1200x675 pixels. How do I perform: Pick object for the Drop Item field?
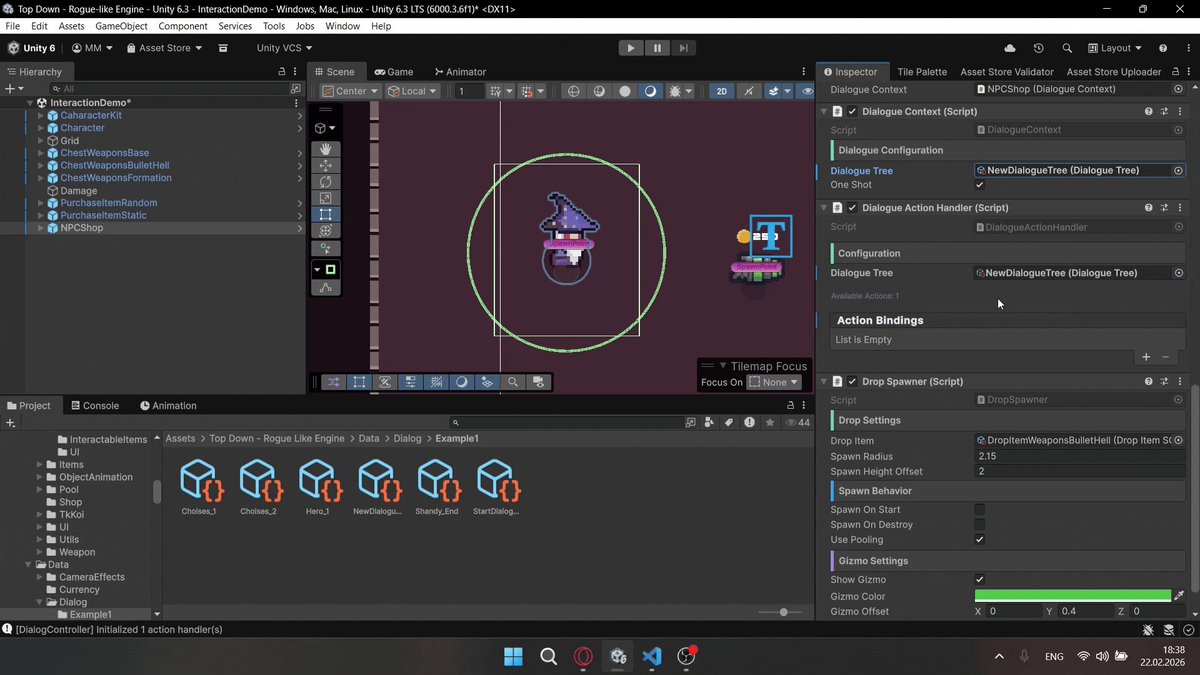(x=1179, y=440)
